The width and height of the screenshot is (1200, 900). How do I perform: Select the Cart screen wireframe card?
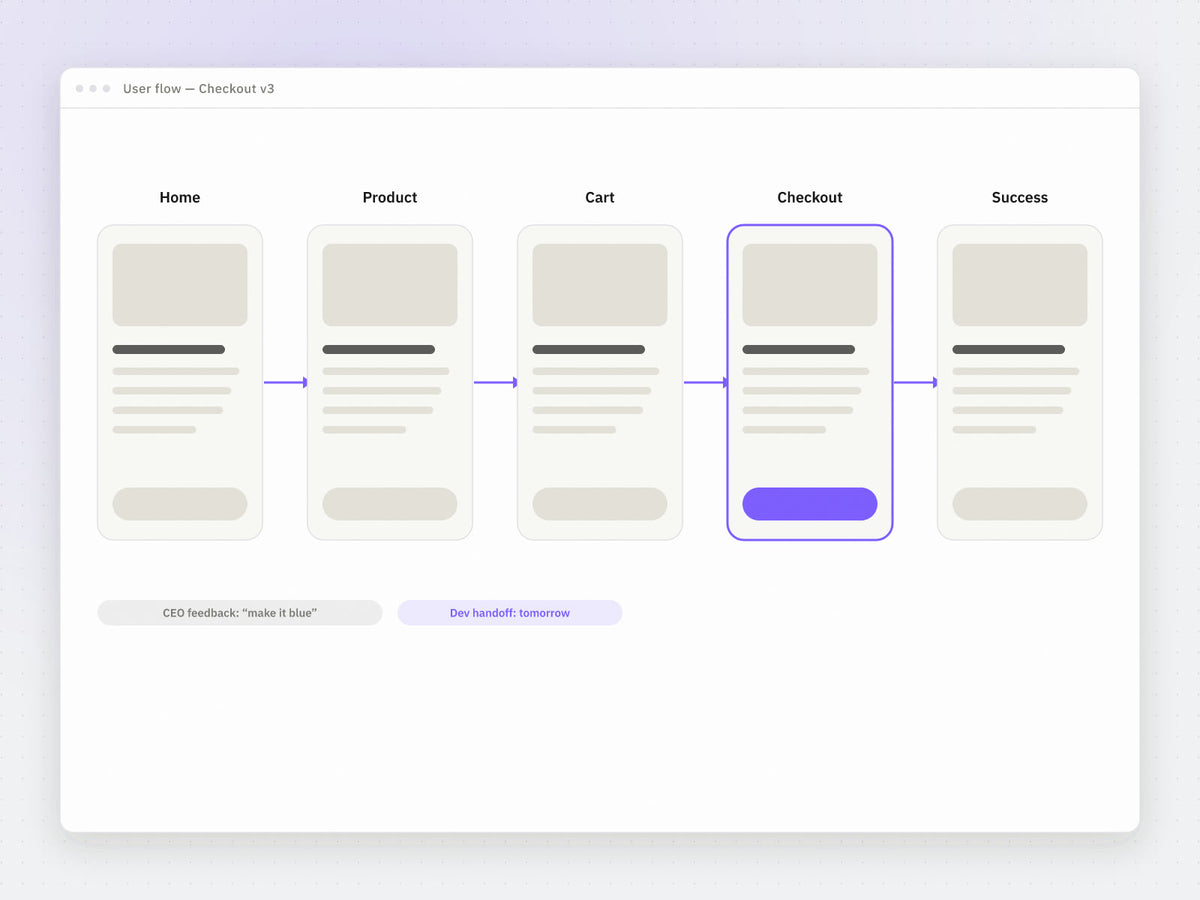click(600, 382)
